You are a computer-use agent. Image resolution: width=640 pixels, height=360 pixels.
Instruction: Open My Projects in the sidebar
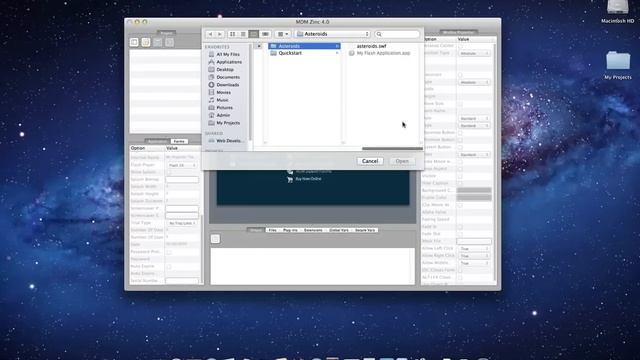[x=224, y=123]
